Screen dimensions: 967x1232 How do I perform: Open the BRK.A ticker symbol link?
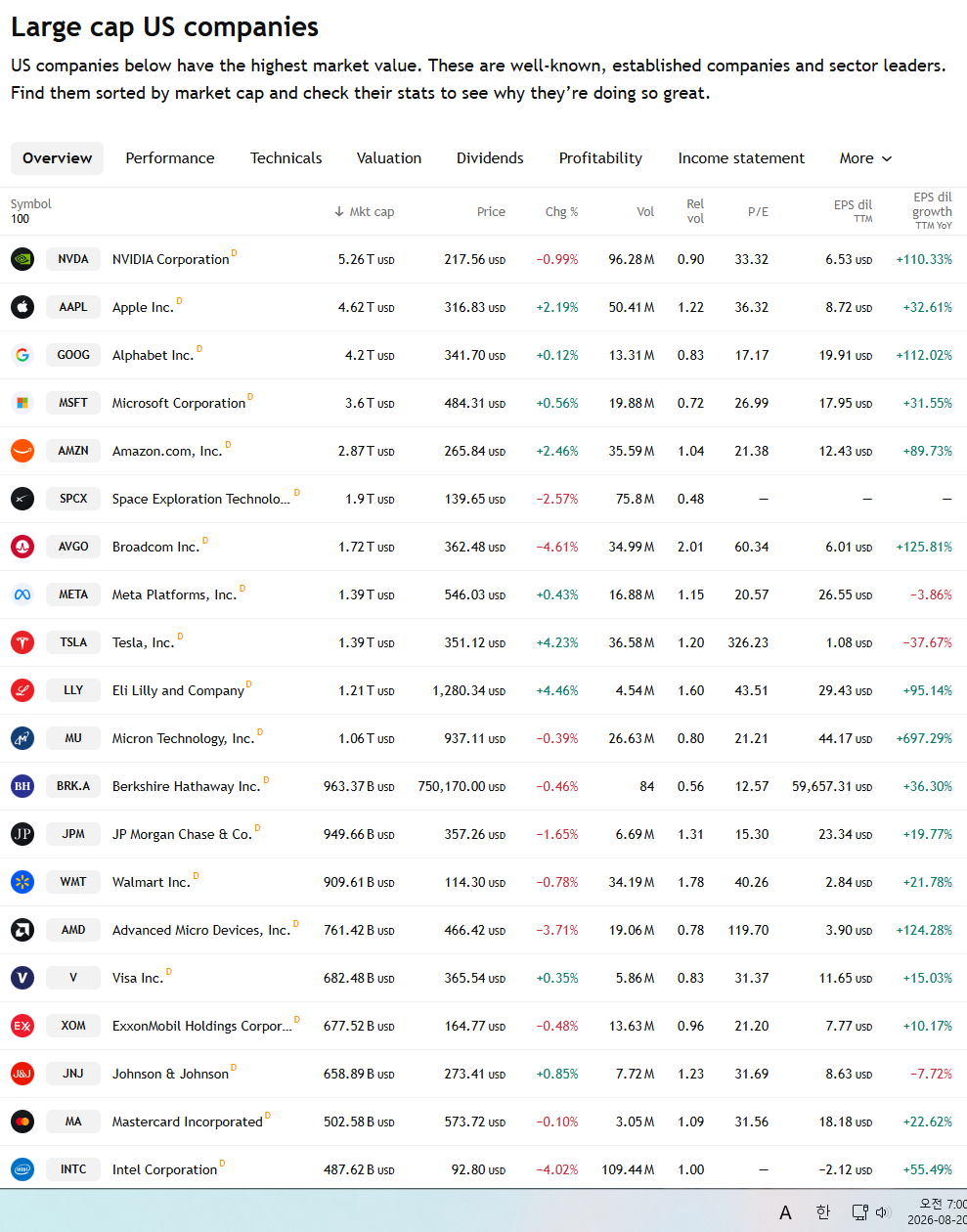point(73,786)
